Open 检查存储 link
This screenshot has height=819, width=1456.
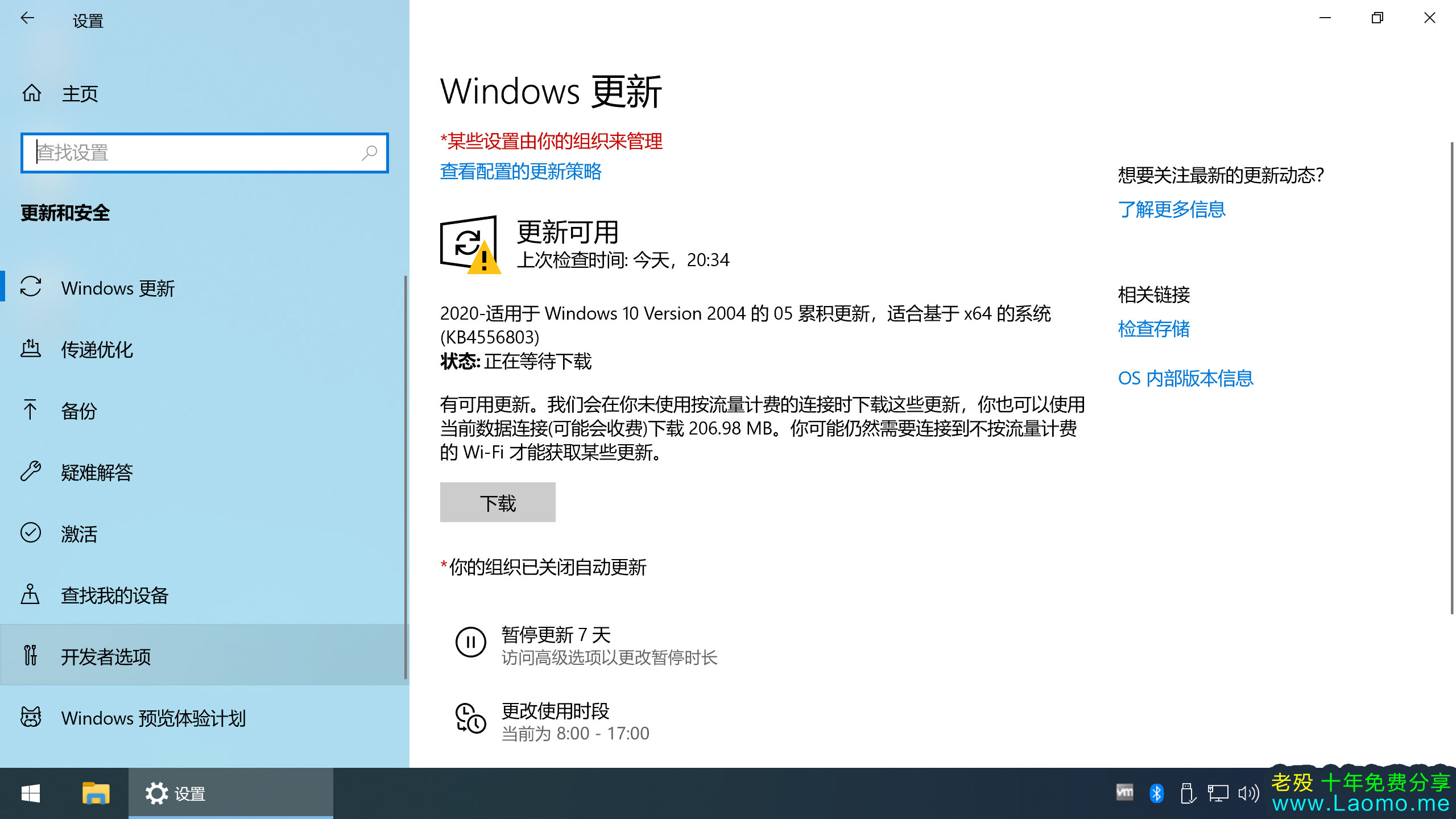[1154, 329]
